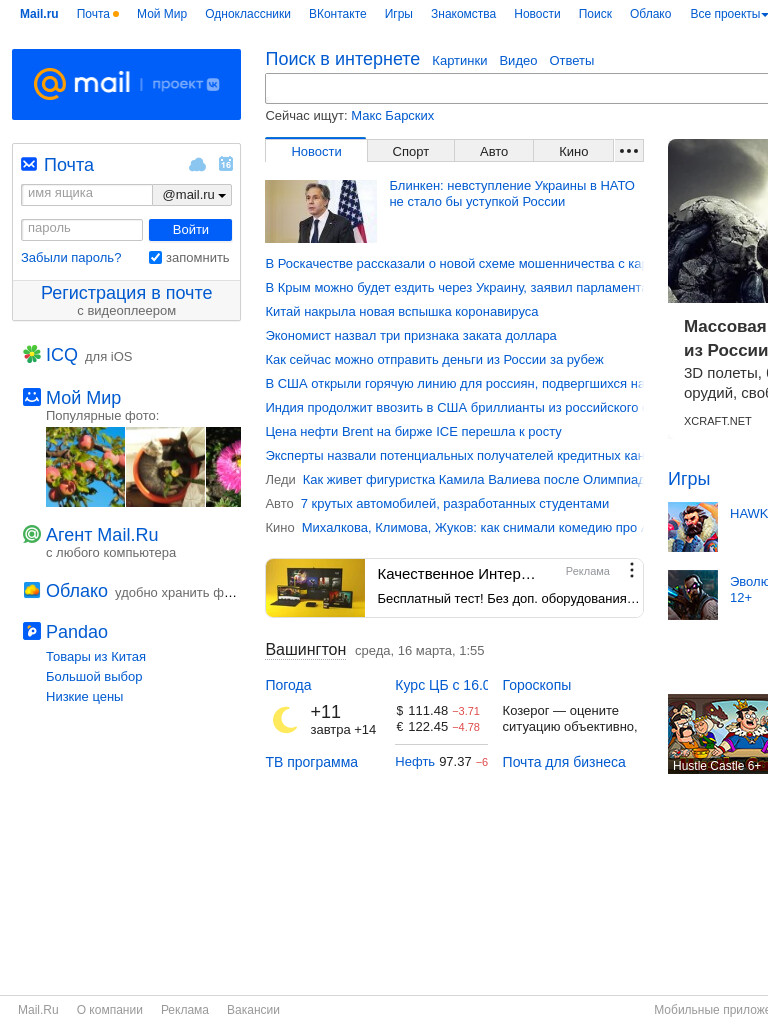The height and width of the screenshot is (1024, 768).
Task: Open the cloud icon in mail box
Action: [197, 165]
